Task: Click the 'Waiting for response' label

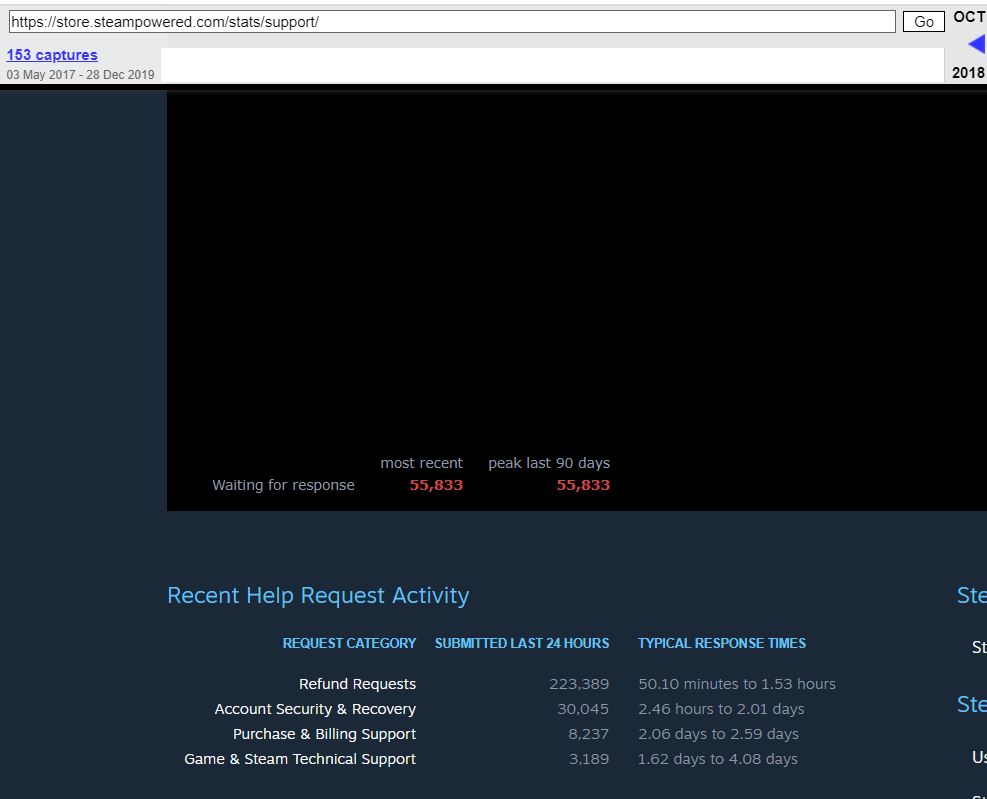Action: [x=283, y=485]
